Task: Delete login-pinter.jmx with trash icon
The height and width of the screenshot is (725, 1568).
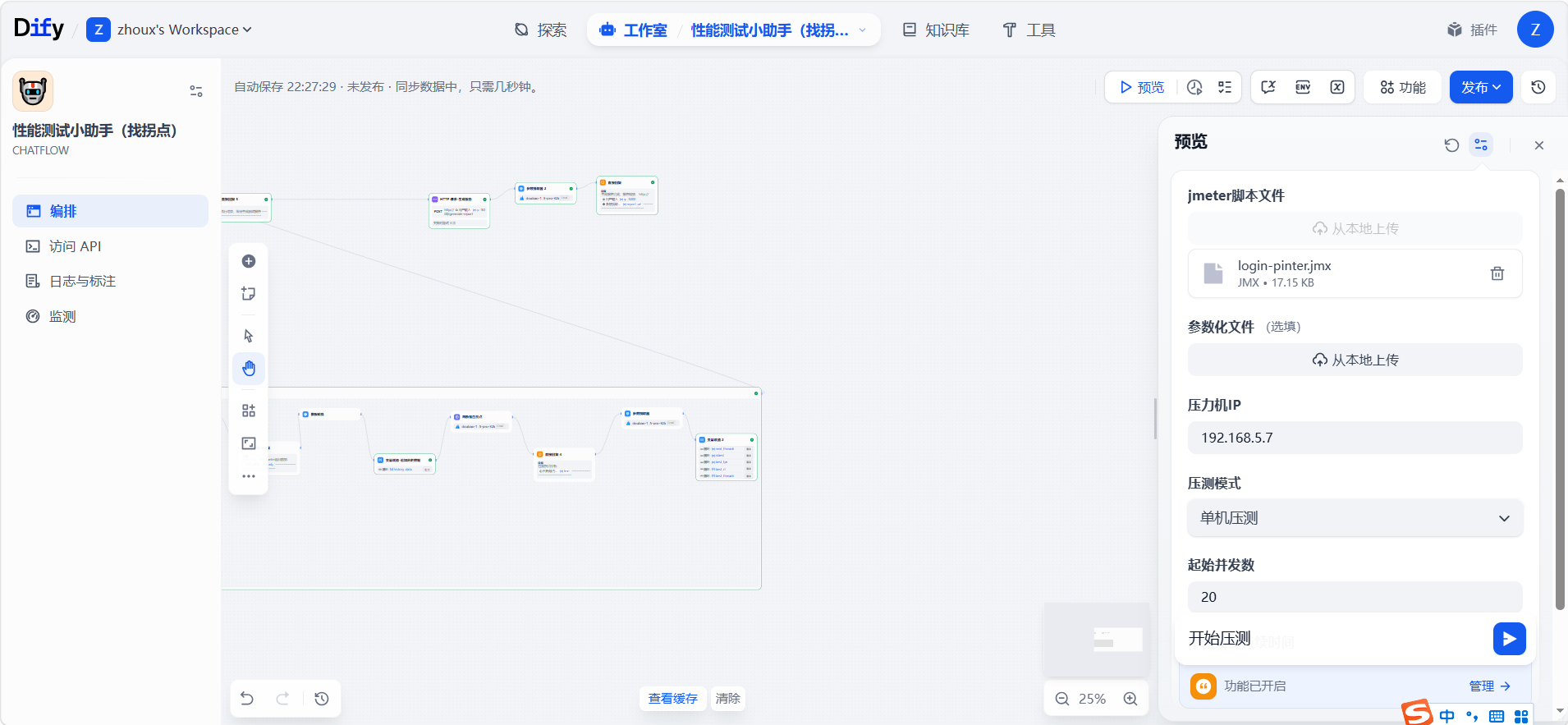Action: point(1497,273)
